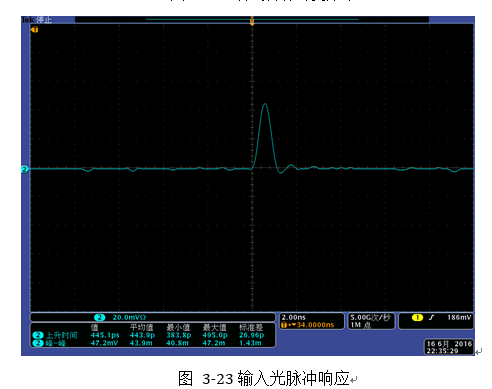
Task: Select the 20.0mVΩ vertical scale readout
Action: 129,317
